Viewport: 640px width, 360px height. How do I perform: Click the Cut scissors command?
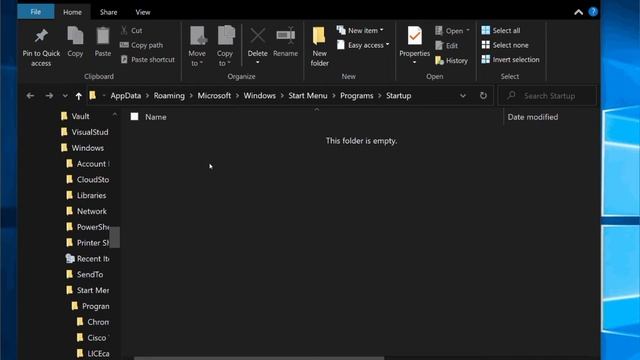pos(131,31)
